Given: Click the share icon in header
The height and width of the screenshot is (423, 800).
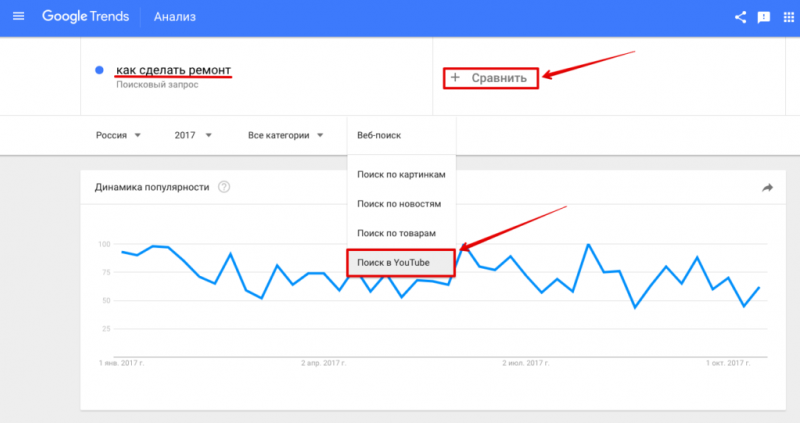Looking at the screenshot, I should [x=740, y=17].
